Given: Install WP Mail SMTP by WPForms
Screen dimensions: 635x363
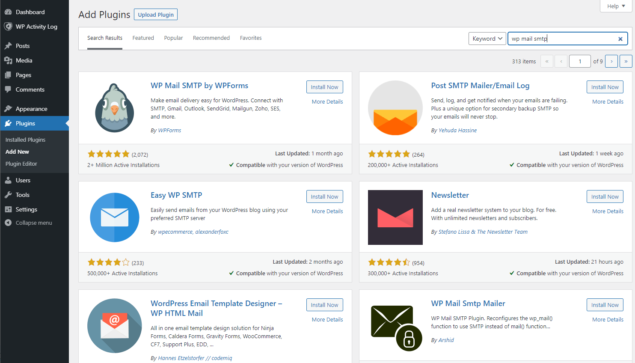Looking at the screenshot, I should 324,87.
